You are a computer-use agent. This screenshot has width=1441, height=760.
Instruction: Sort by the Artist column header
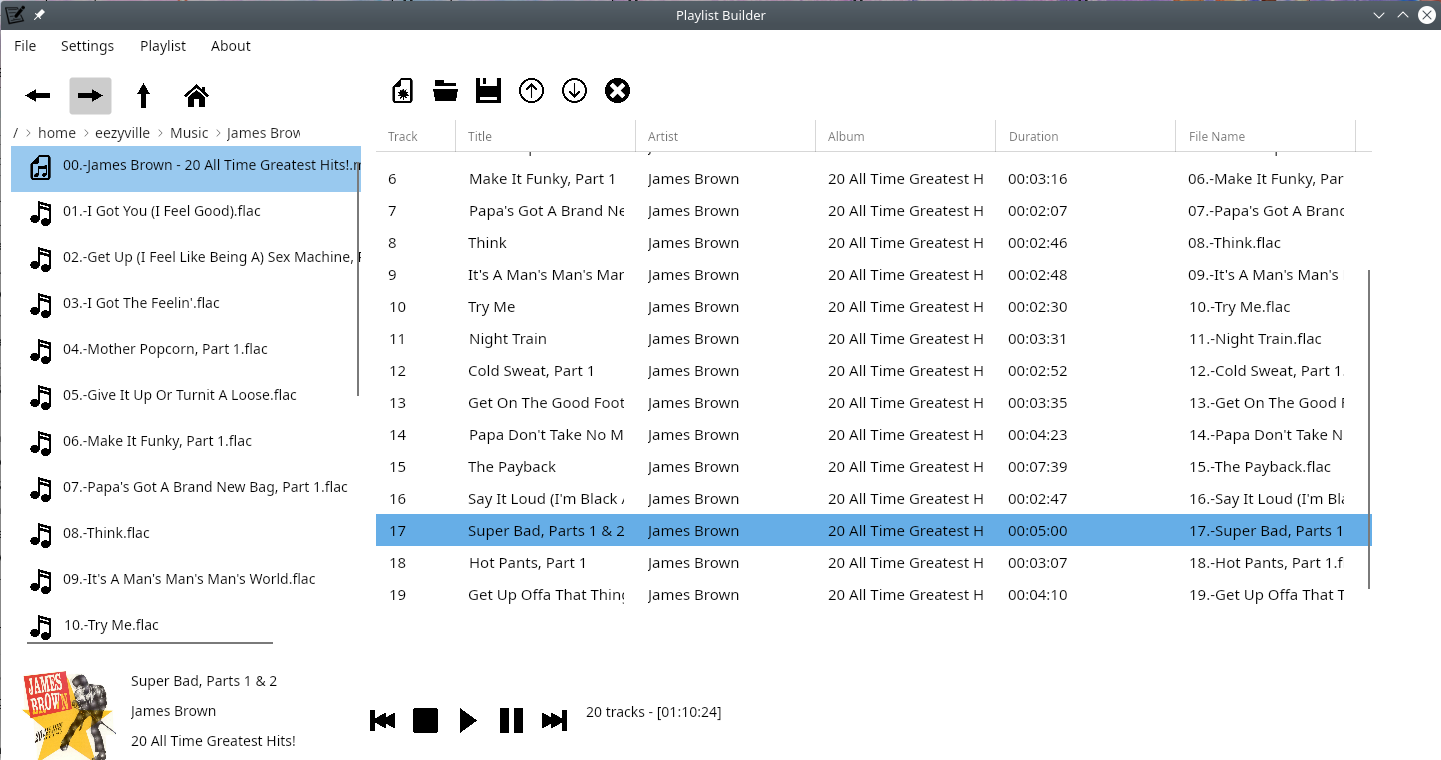pyautogui.click(x=726, y=136)
